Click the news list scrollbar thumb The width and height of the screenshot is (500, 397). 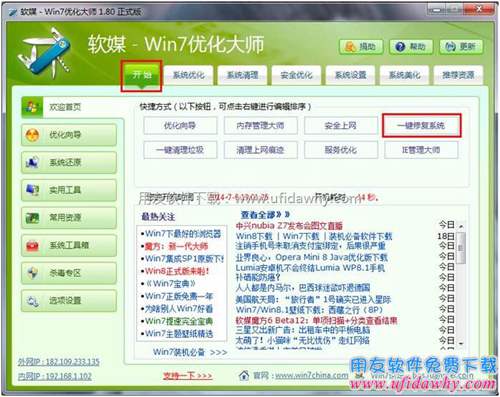pos(461,248)
